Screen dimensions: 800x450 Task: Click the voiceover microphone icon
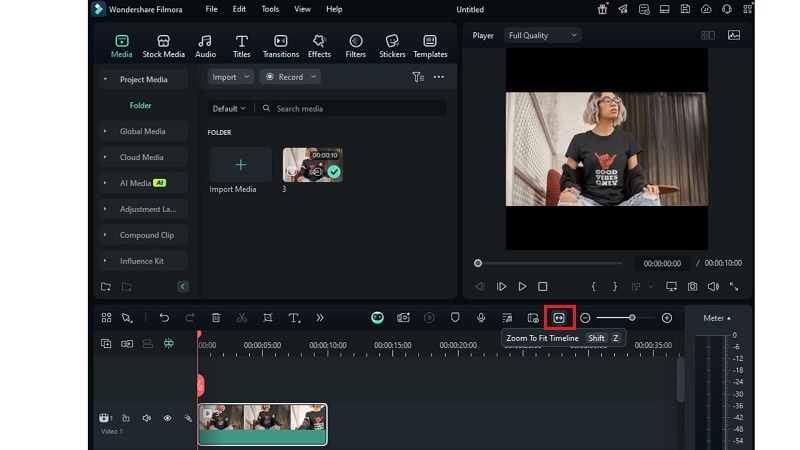coord(481,318)
